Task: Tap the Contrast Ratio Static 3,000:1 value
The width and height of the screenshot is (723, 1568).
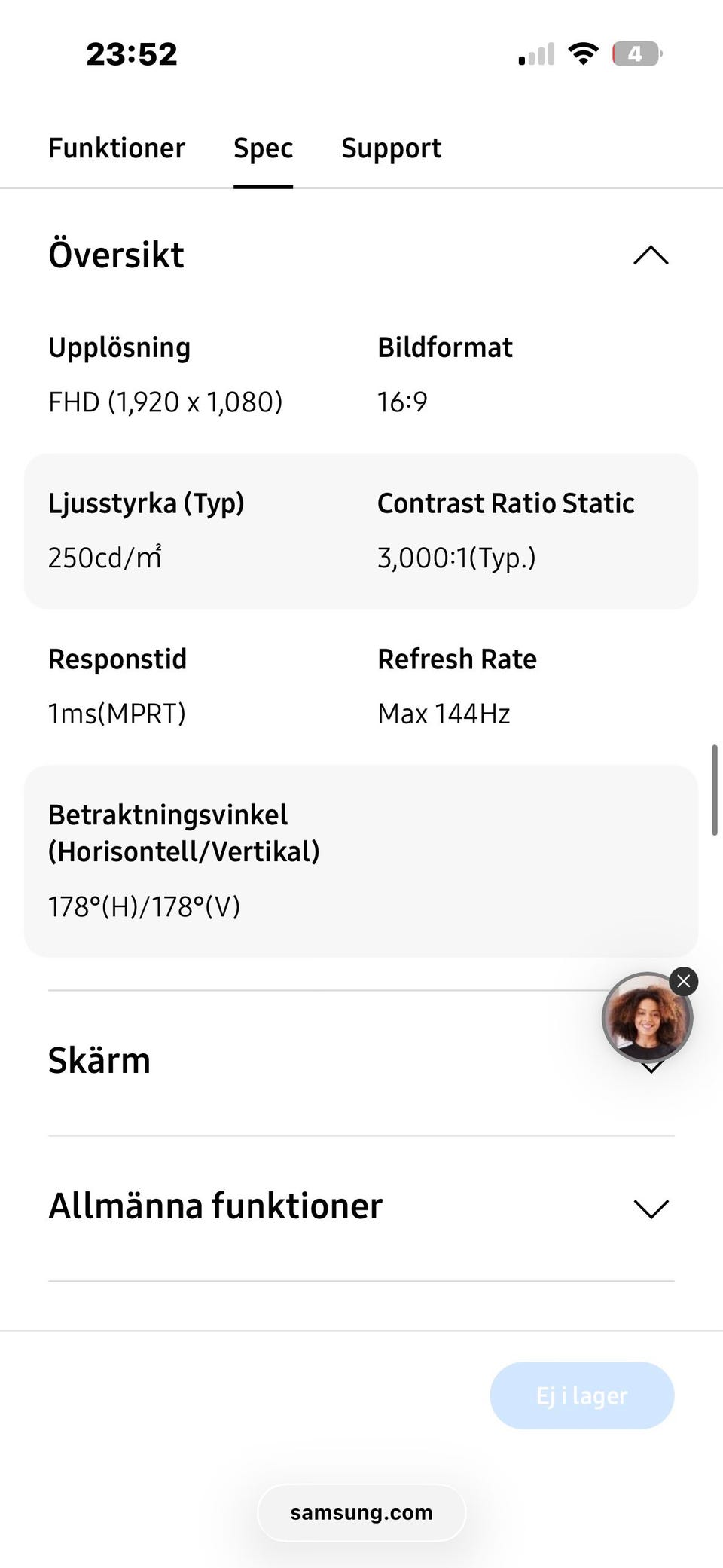Action: pos(456,558)
